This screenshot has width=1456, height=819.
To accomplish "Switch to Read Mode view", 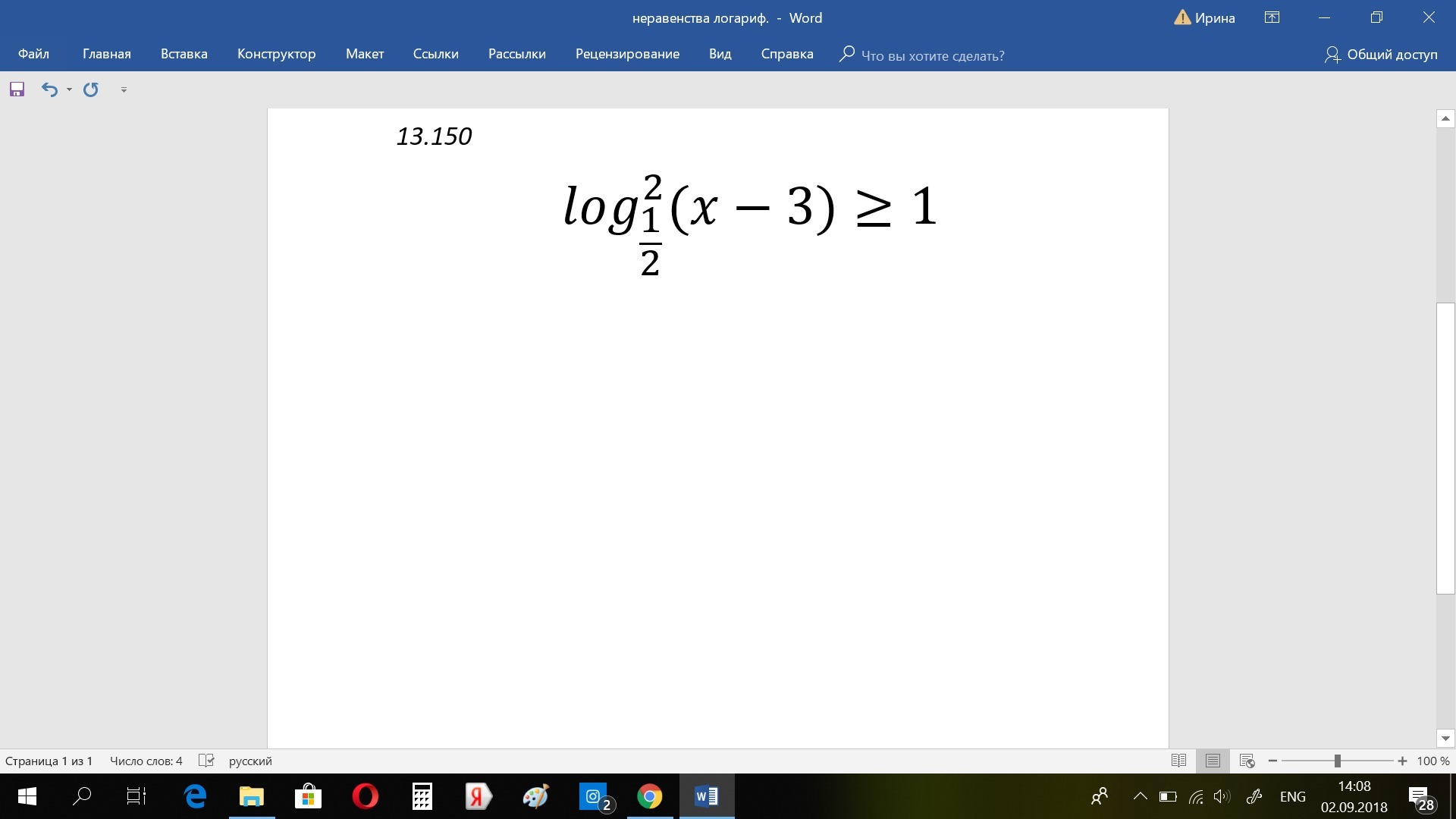I will point(1178,761).
